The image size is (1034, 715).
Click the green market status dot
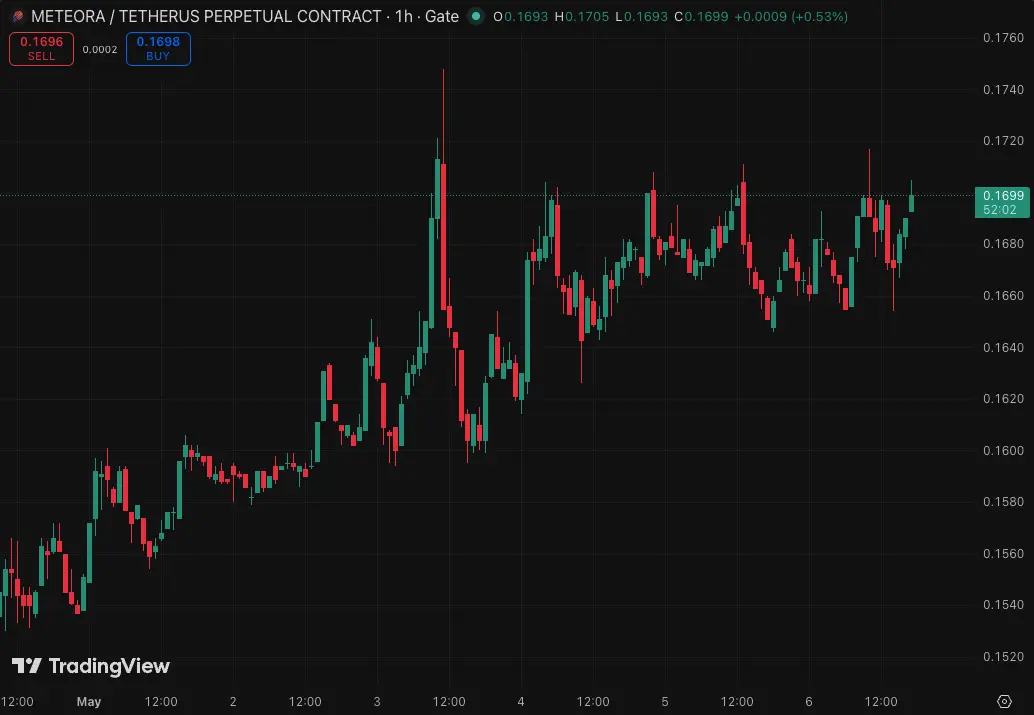point(475,16)
